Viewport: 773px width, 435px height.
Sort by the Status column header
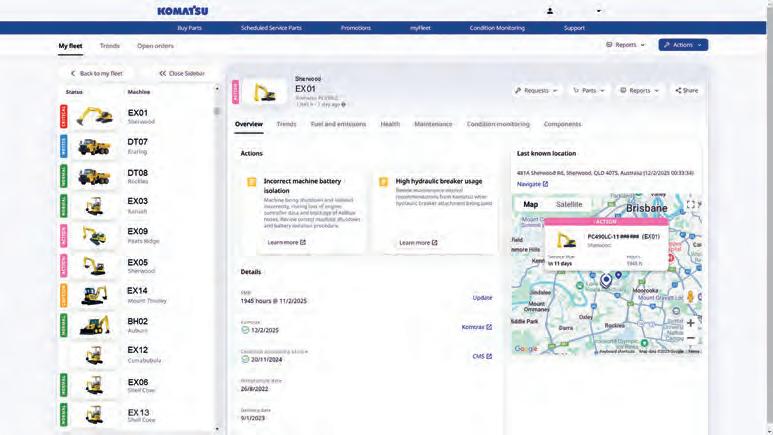coord(74,92)
